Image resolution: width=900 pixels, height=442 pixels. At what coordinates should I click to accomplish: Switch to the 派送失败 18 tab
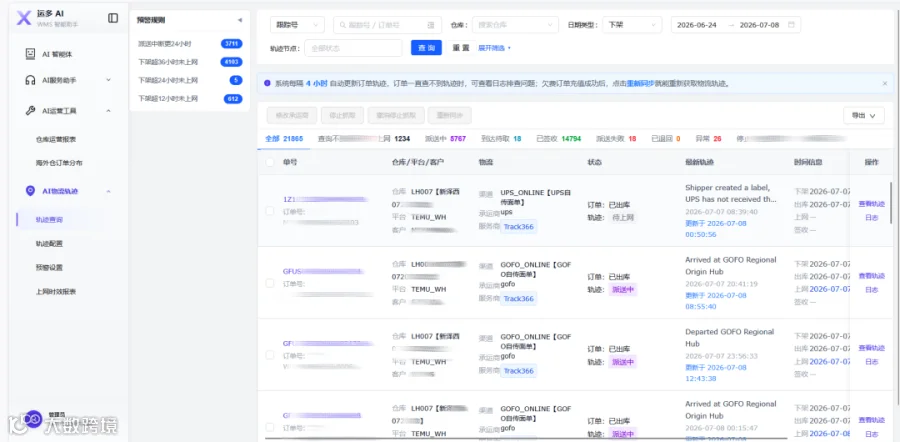[616, 139]
